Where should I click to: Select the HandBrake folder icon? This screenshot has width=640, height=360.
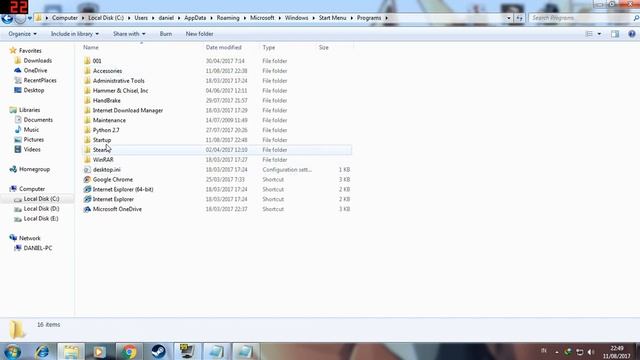click(x=87, y=100)
